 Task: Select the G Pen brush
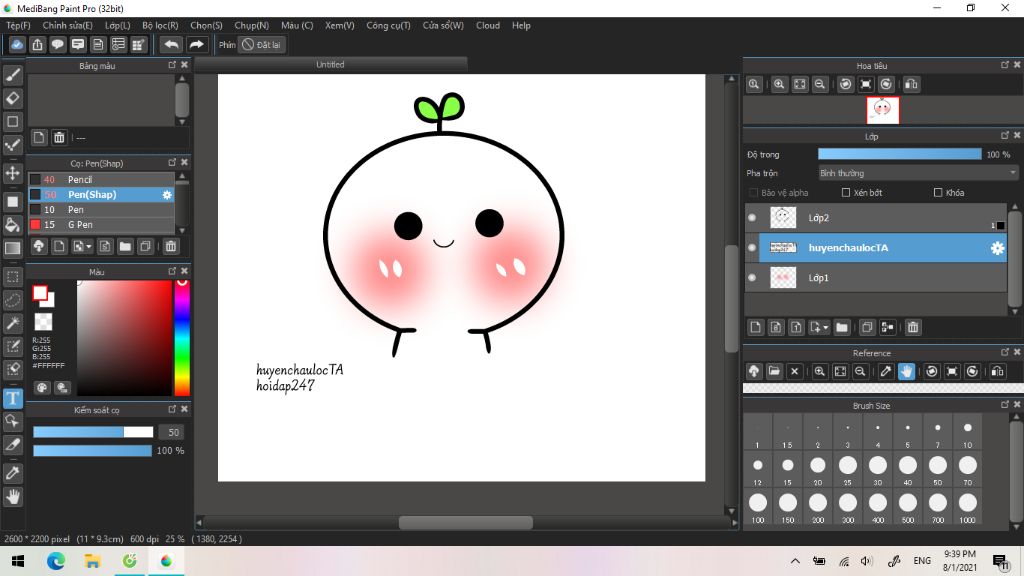tap(101, 225)
